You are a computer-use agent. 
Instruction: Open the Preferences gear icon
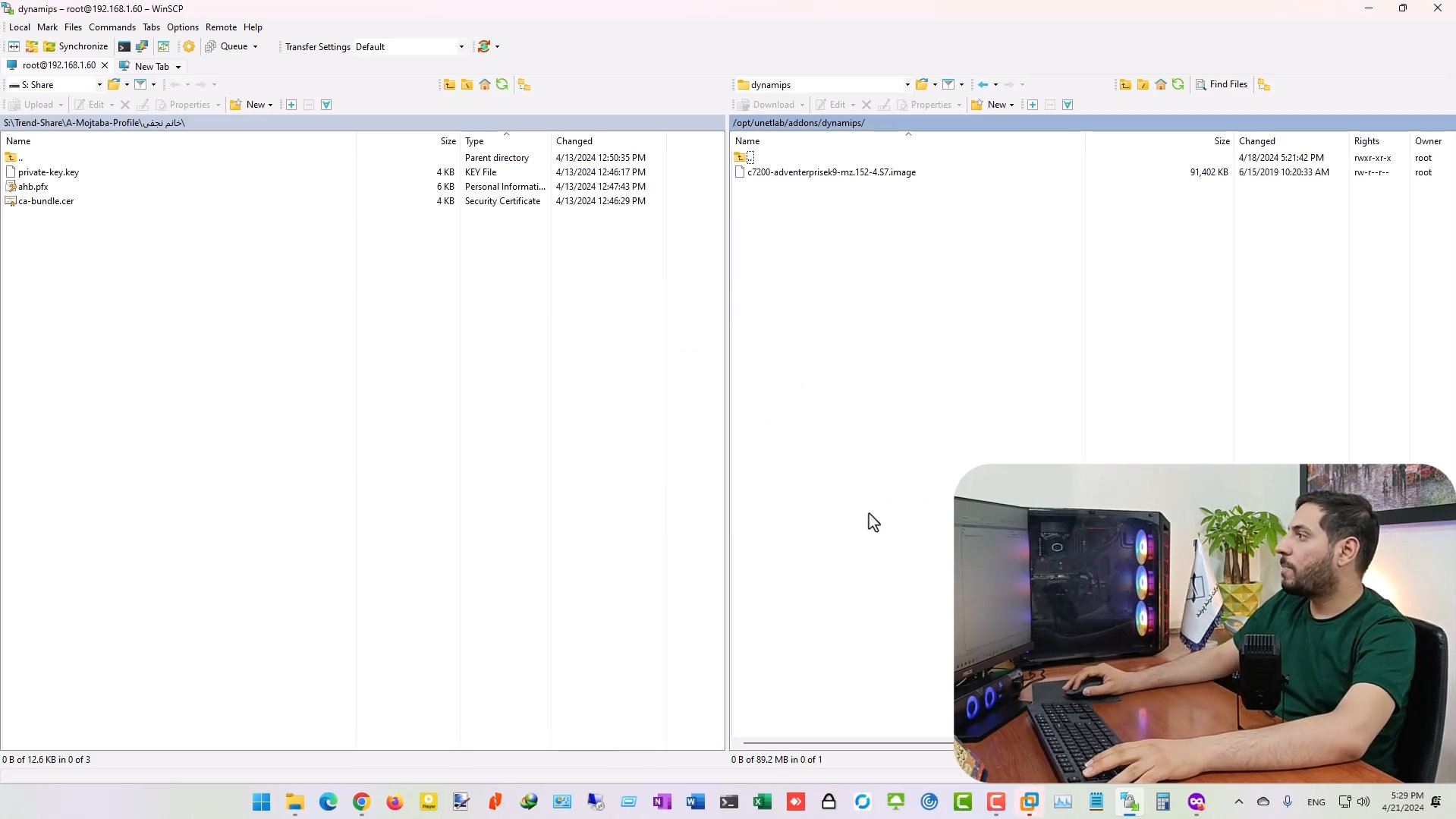point(189,46)
